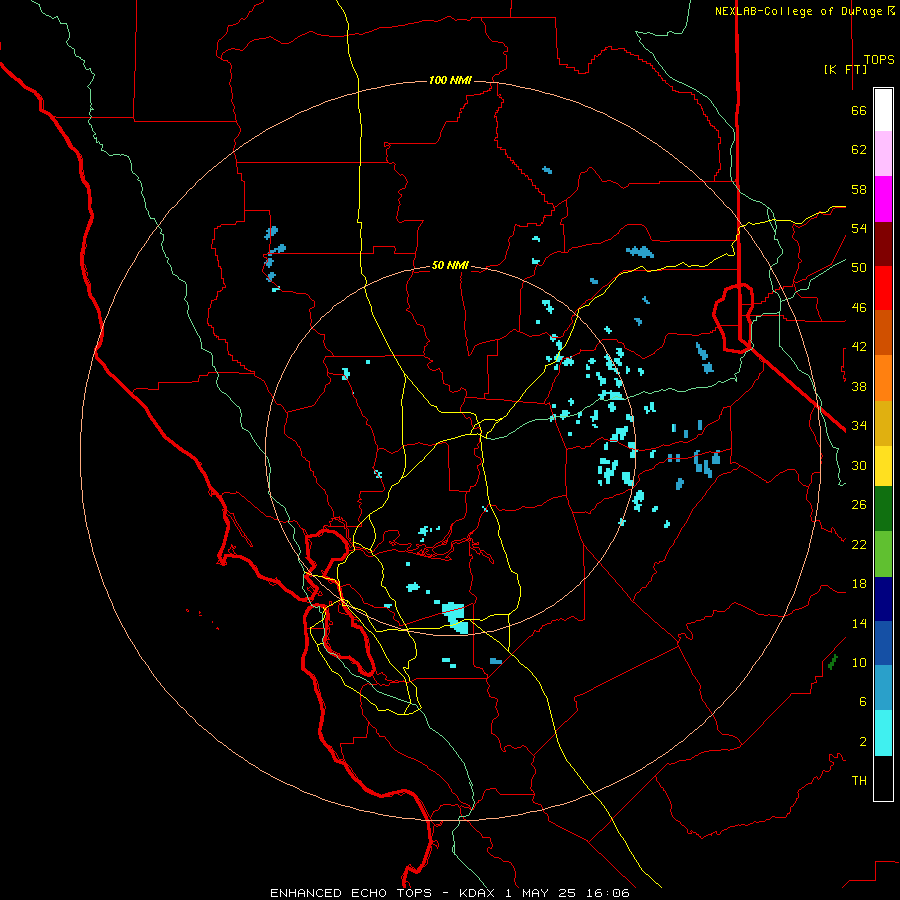Click the black threshold swatch at legend bottom

point(883,778)
